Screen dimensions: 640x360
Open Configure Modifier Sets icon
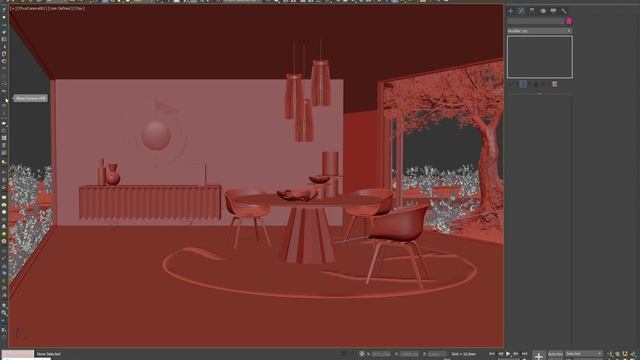click(x=555, y=84)
